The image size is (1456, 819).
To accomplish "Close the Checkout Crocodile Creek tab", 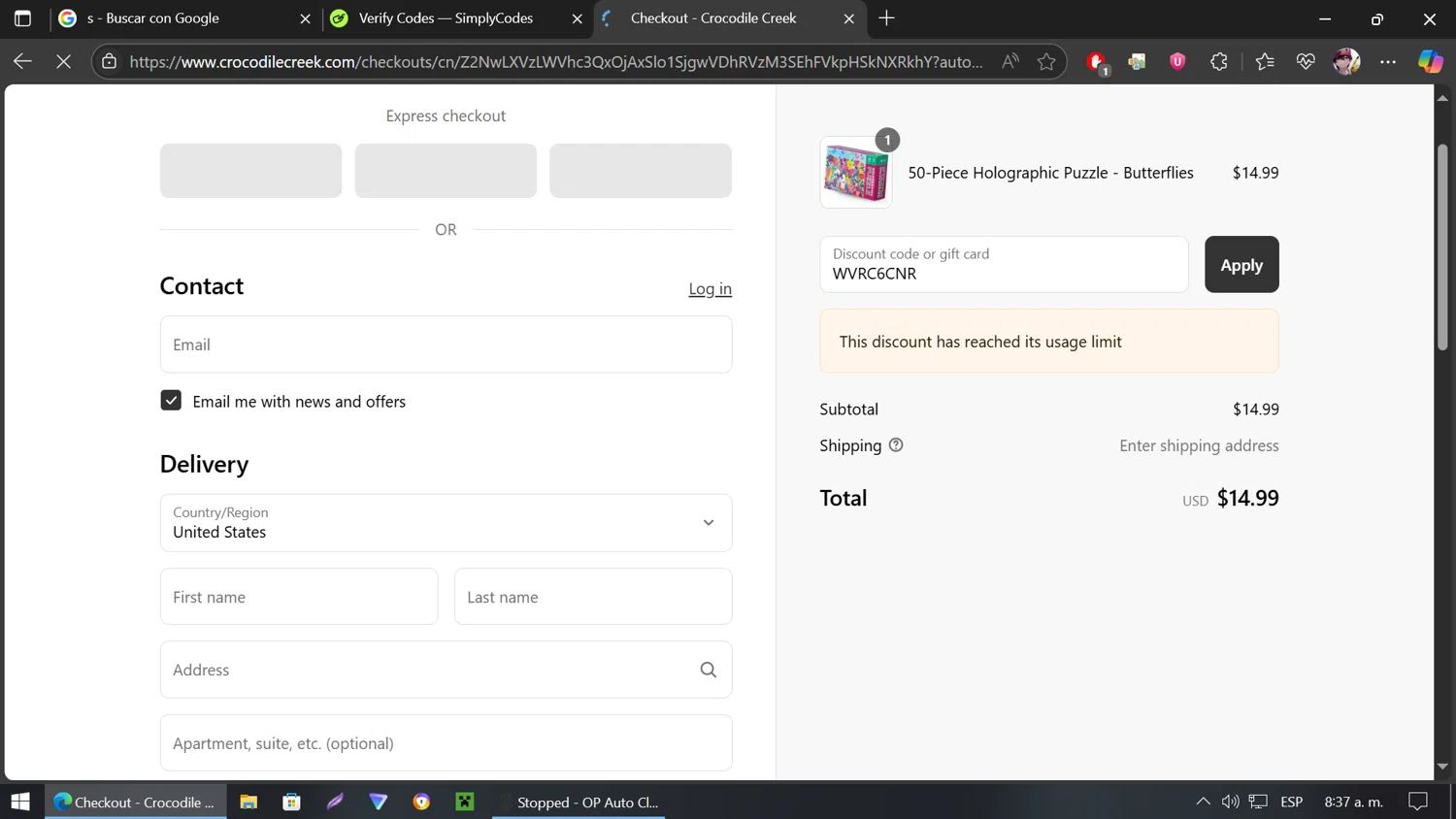I will tap(848, 18).
